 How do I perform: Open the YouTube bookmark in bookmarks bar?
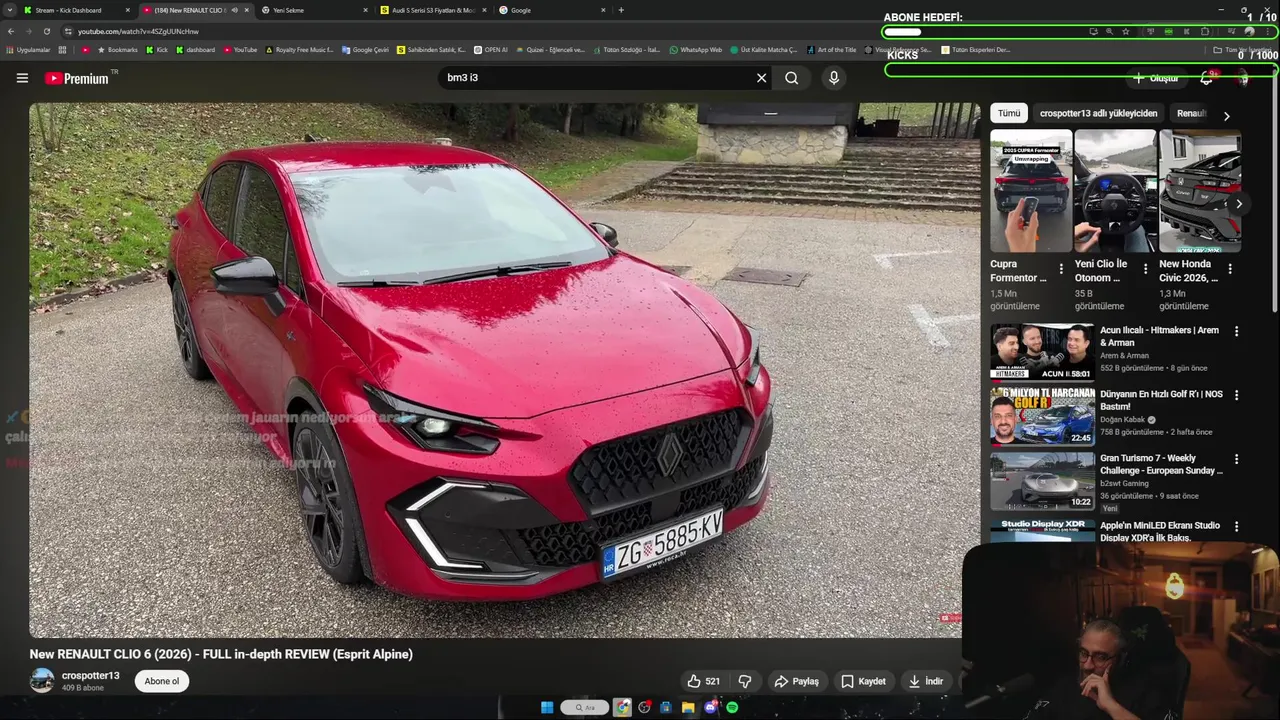point(240,49)
